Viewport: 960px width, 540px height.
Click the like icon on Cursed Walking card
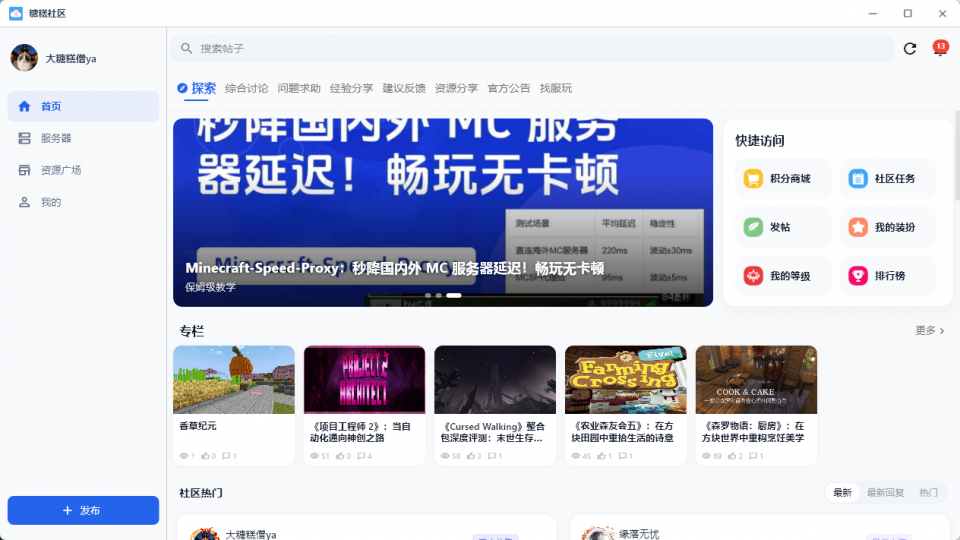(471, 456)
